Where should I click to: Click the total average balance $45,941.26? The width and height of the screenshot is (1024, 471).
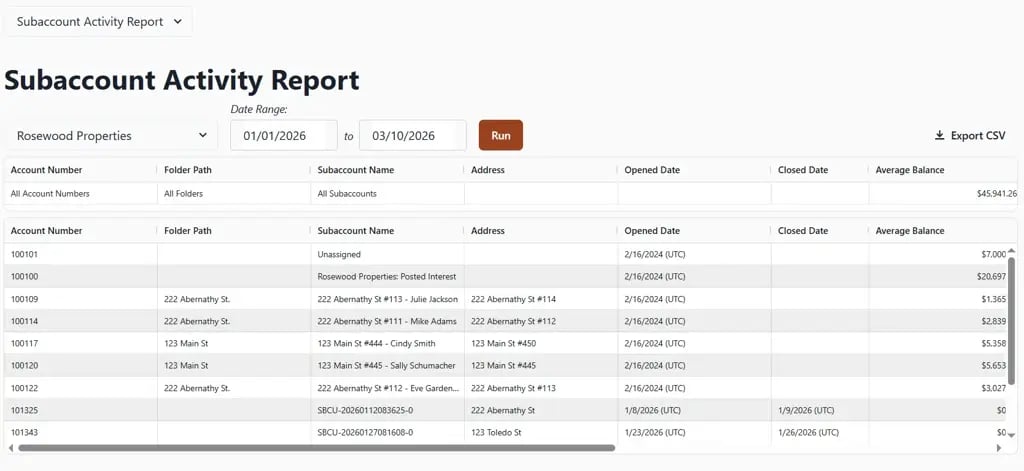click(x=997, y=194)
